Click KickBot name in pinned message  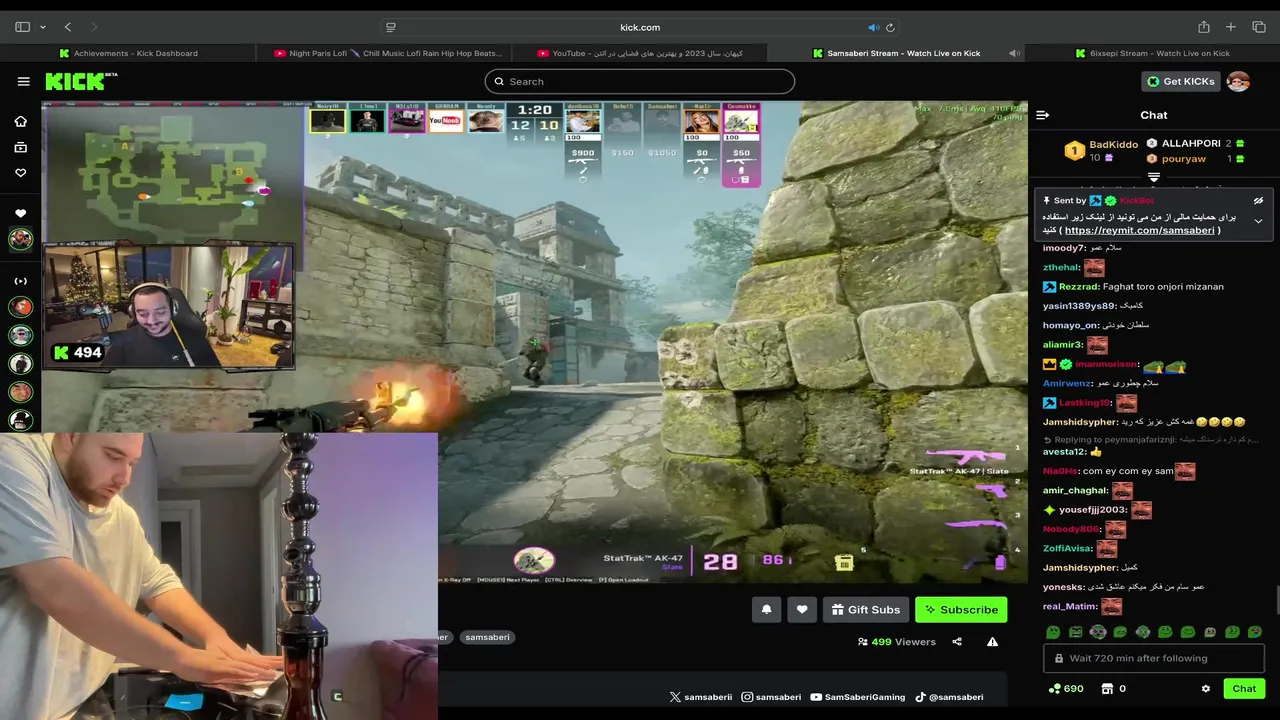pyautogui.click(x=1136, y=201)
